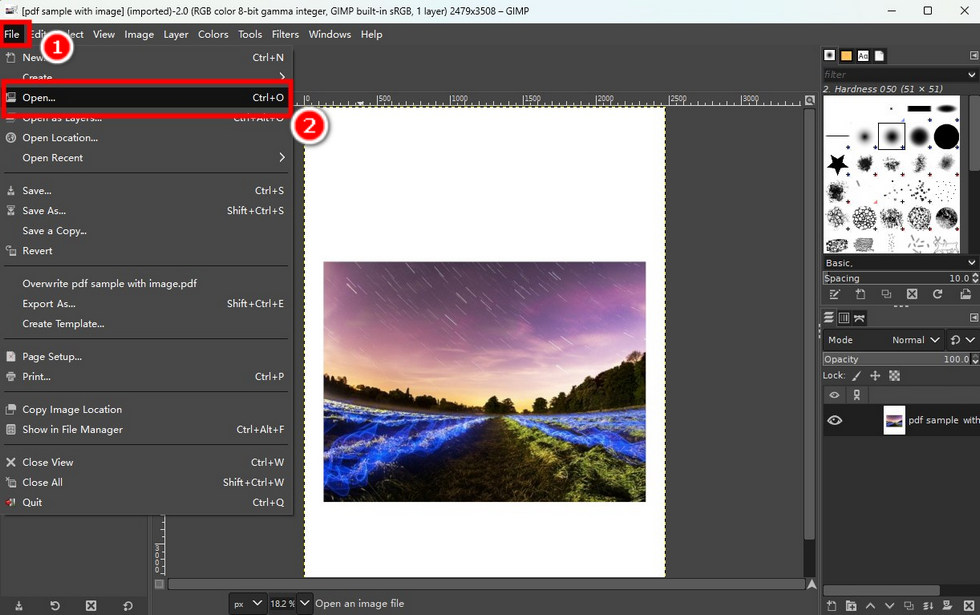
Task: Open brush as image
Action: pos(964,294)
